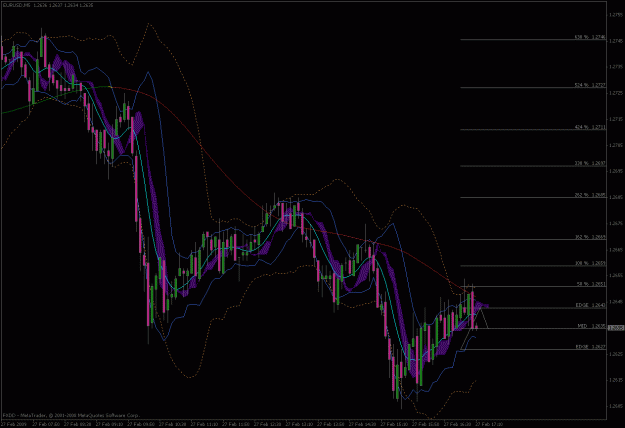The height and width of the screenshot is (428, 625).
Task: Click 1.2705 on the price scale
Action: coord(616,145)
